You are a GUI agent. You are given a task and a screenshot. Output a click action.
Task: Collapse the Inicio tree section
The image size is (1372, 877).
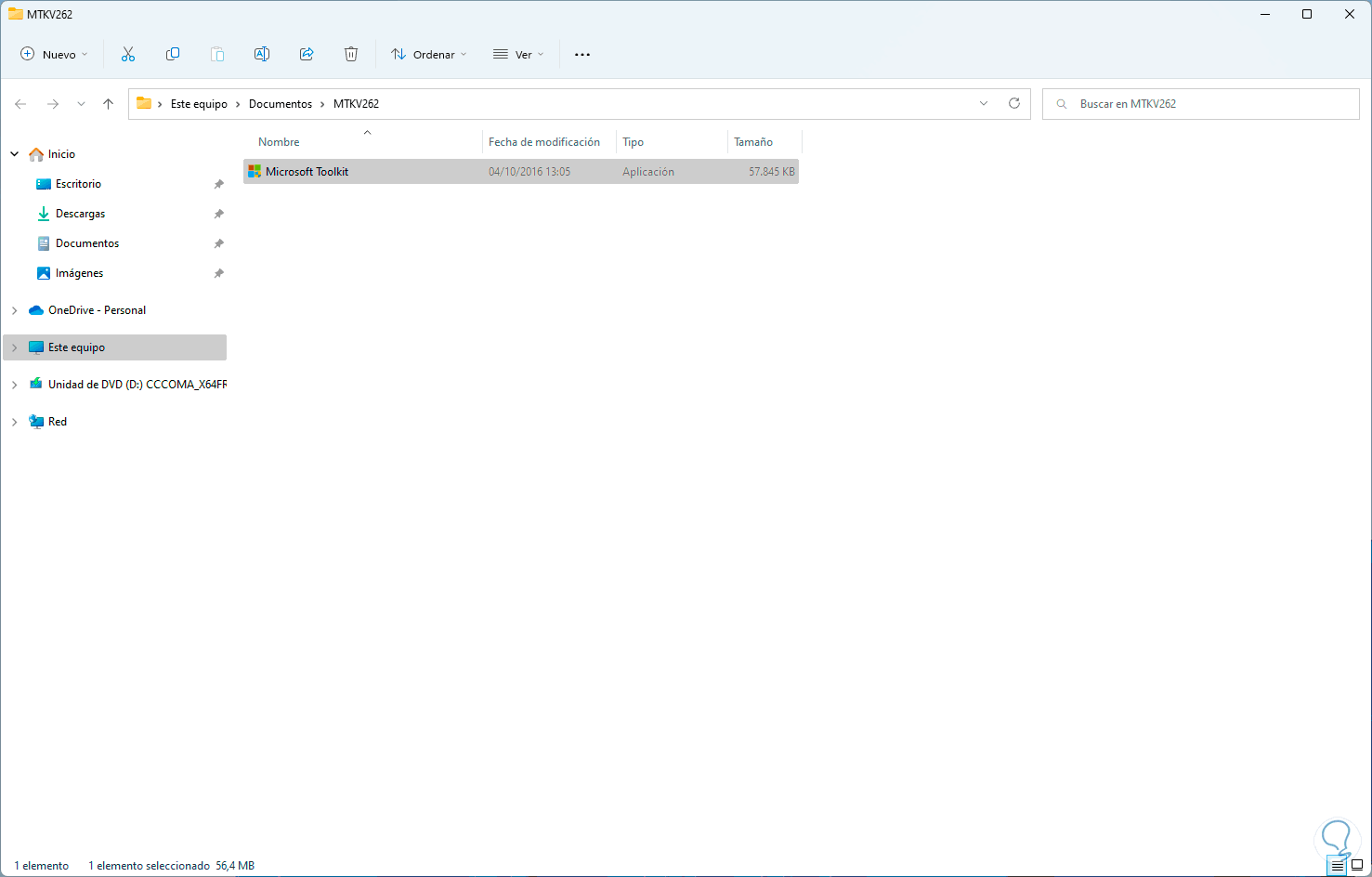coord(15,154)
